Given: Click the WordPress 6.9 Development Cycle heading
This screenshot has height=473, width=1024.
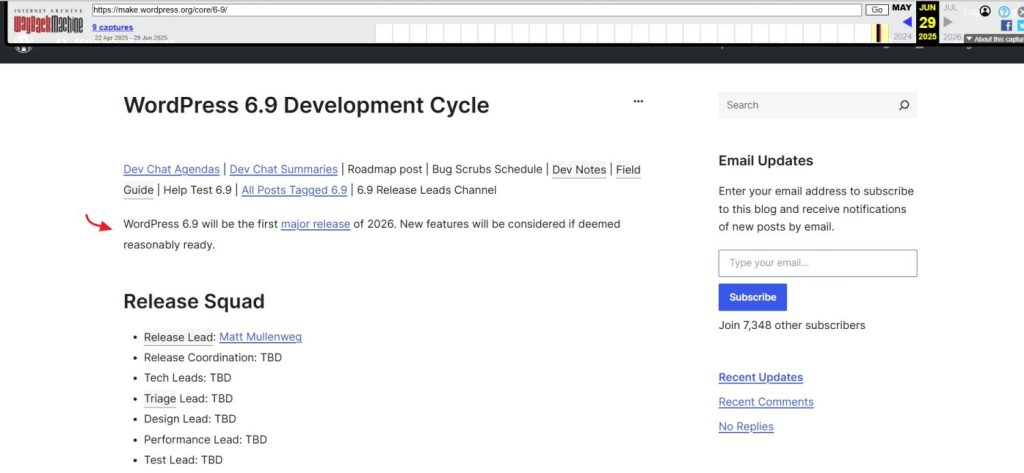Looking at the screenshot, I should (306, 105).
